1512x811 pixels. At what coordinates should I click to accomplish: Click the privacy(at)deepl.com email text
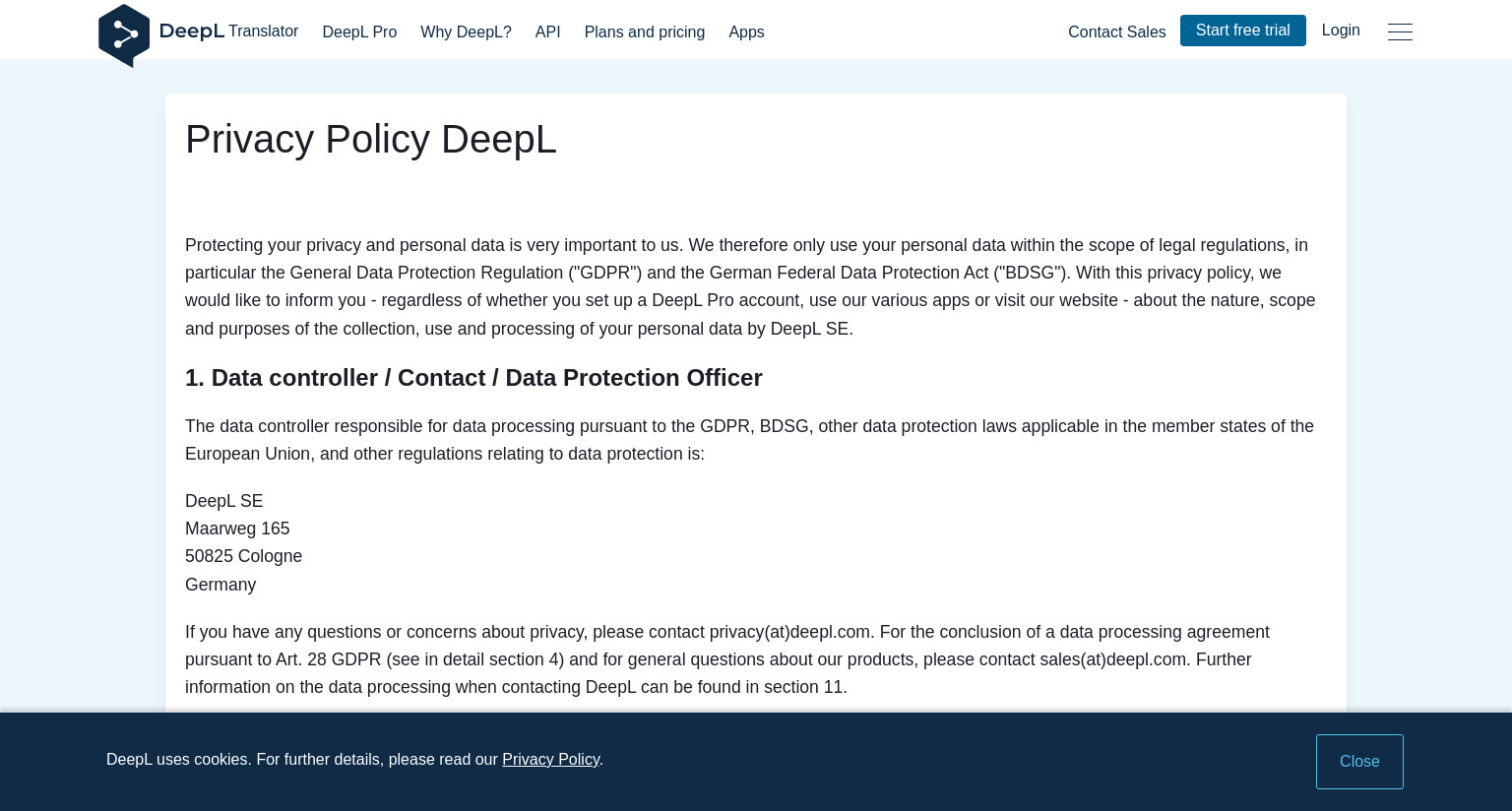(x=789, y=632)
